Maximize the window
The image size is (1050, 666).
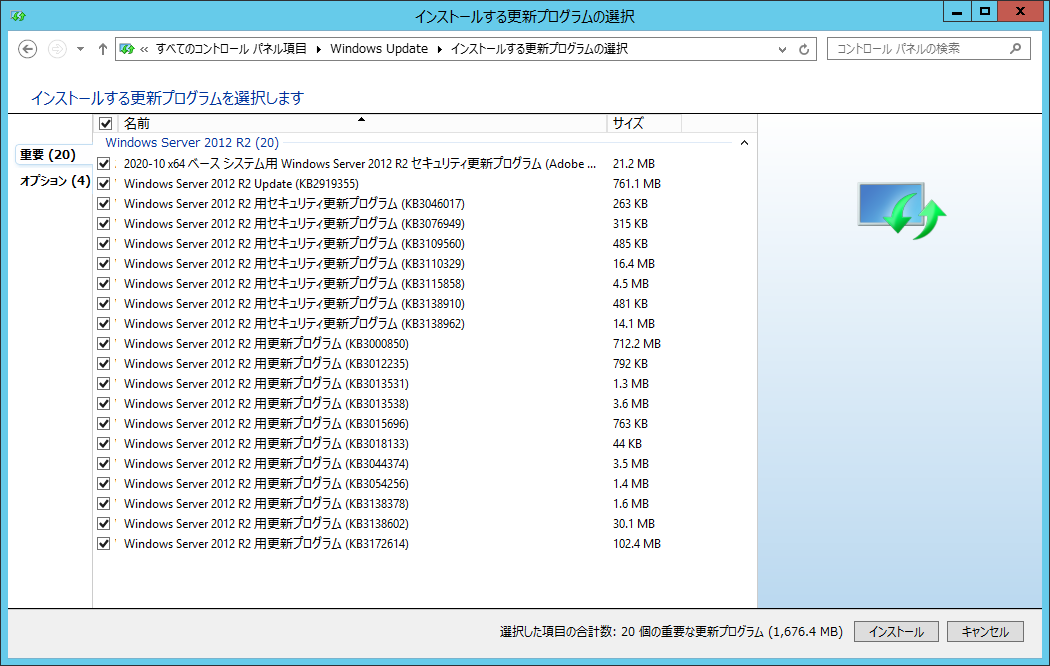984,11
